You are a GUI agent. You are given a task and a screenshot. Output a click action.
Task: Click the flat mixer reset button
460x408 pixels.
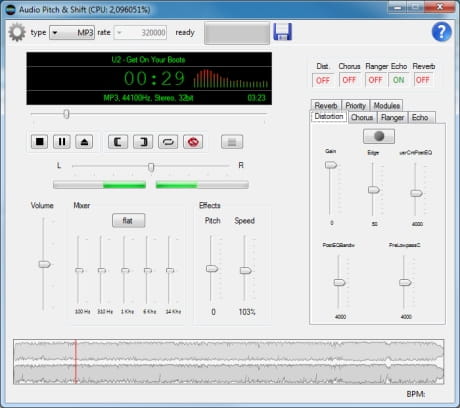pos(128,221)
